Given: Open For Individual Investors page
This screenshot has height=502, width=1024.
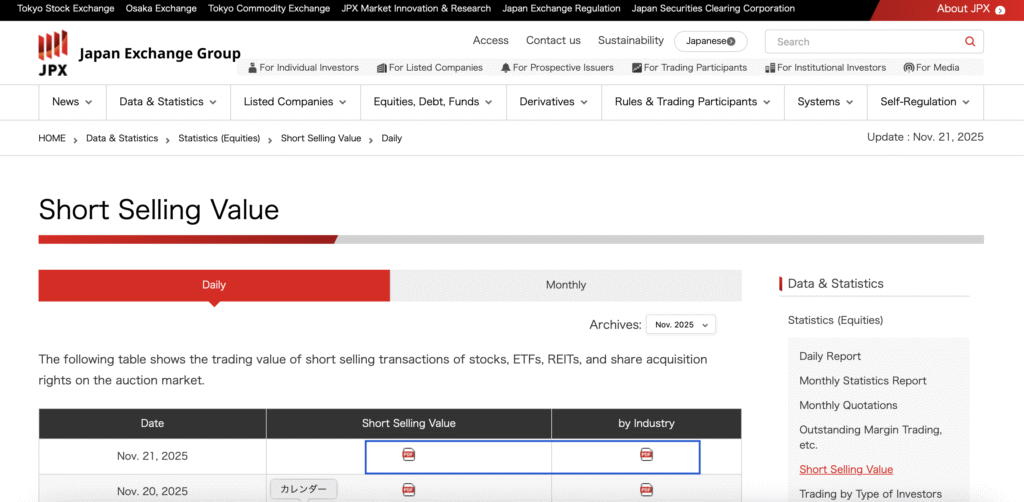Looking at the screenshot, I should tap(302, 68).
